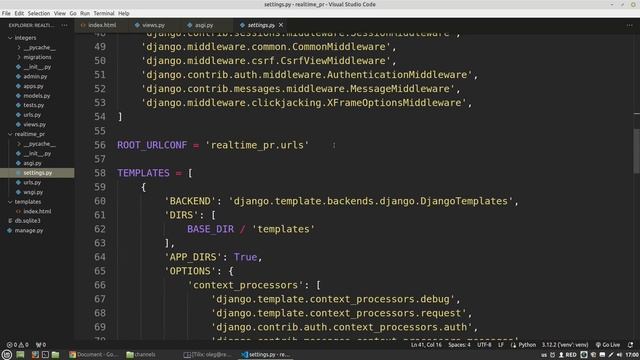
Task: Open the Go menu
Action: [73, 13]
